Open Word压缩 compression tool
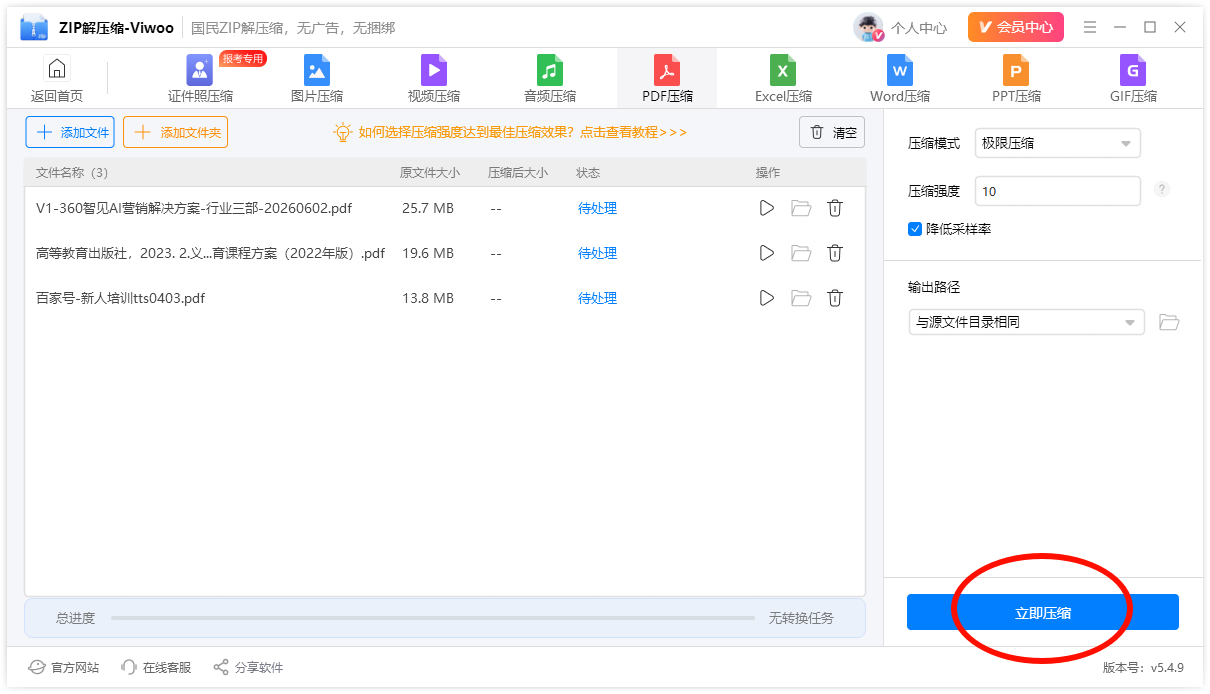Screen dimensions: 1210x694 [900, 79]
